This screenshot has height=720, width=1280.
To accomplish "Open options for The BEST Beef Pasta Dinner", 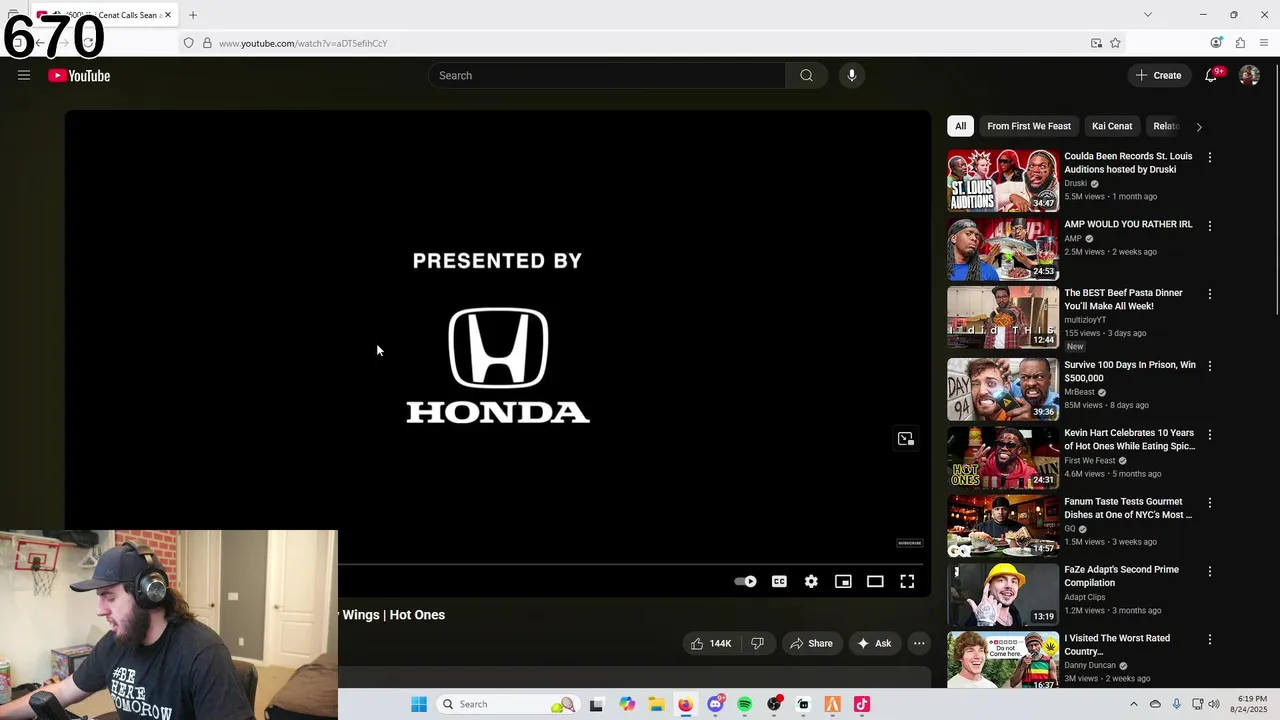I will [1210, 294].
